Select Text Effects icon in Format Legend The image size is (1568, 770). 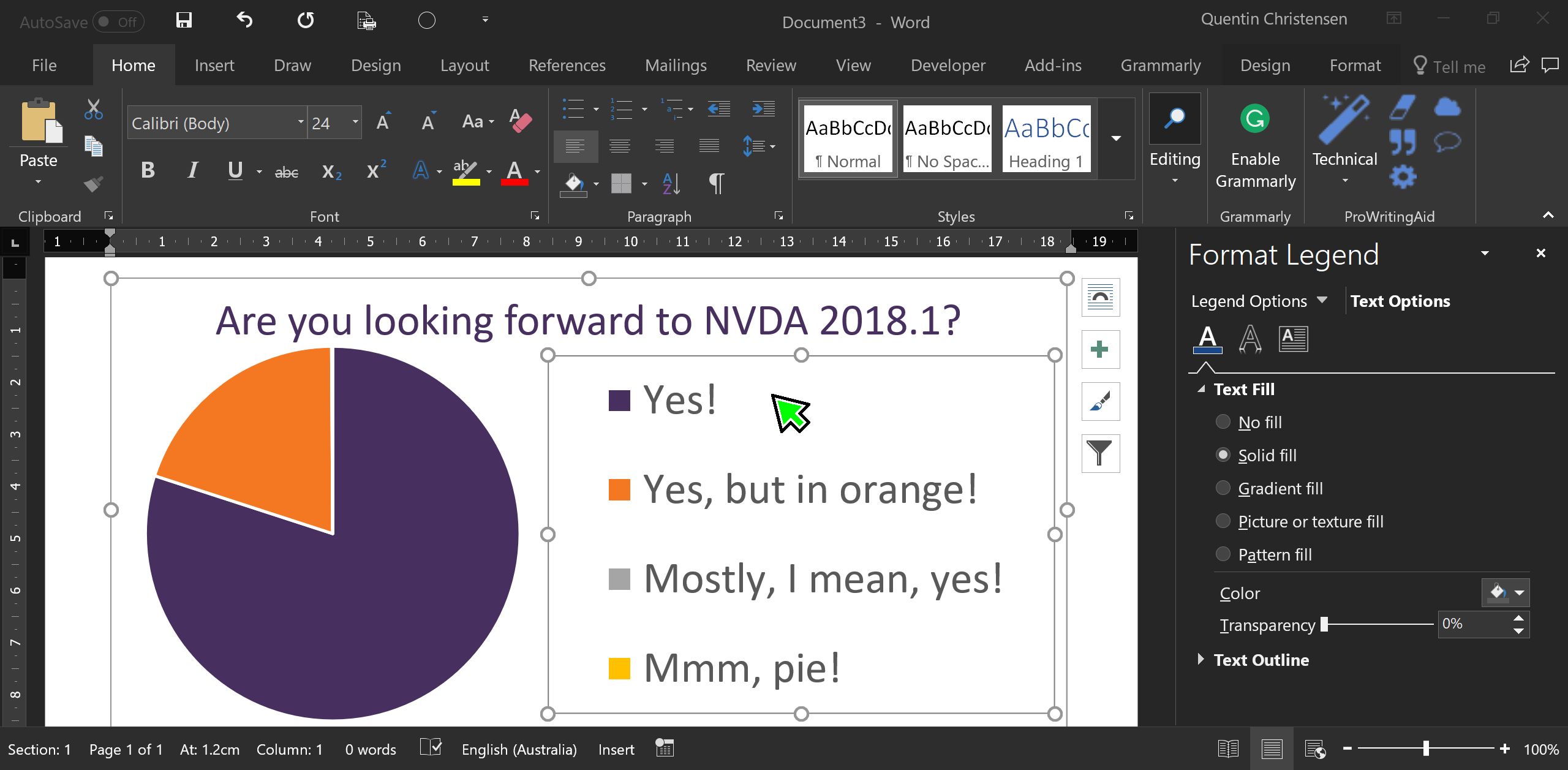pos(1250,339)
